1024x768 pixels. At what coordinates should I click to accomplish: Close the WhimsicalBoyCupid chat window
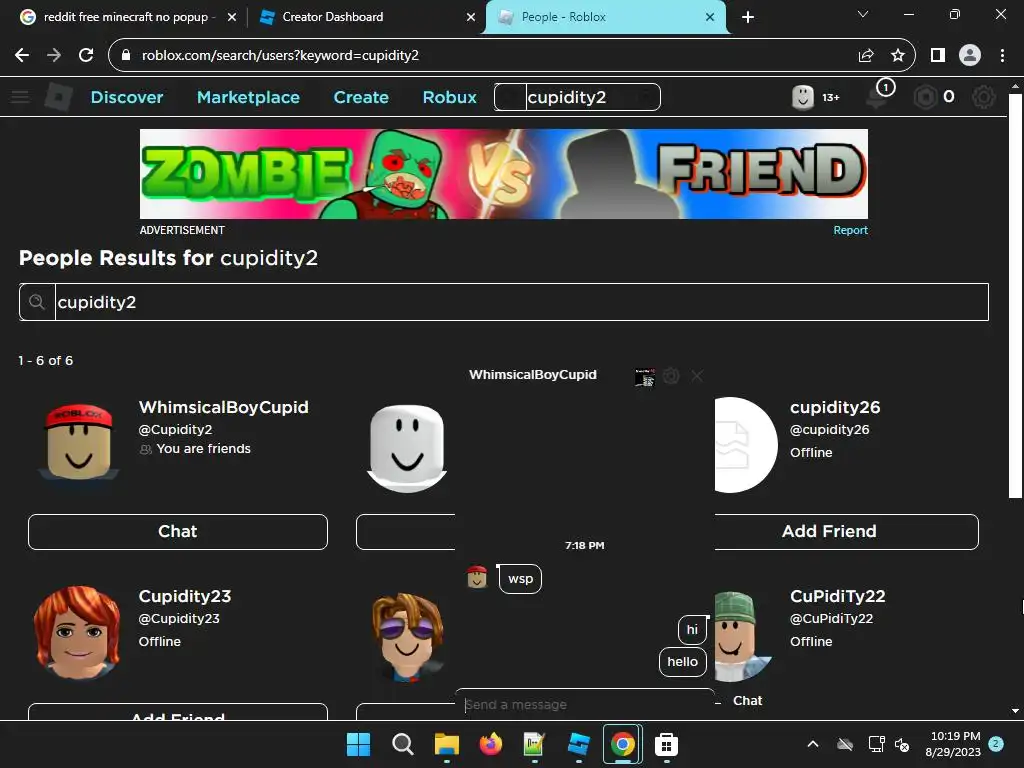(697, 376)
